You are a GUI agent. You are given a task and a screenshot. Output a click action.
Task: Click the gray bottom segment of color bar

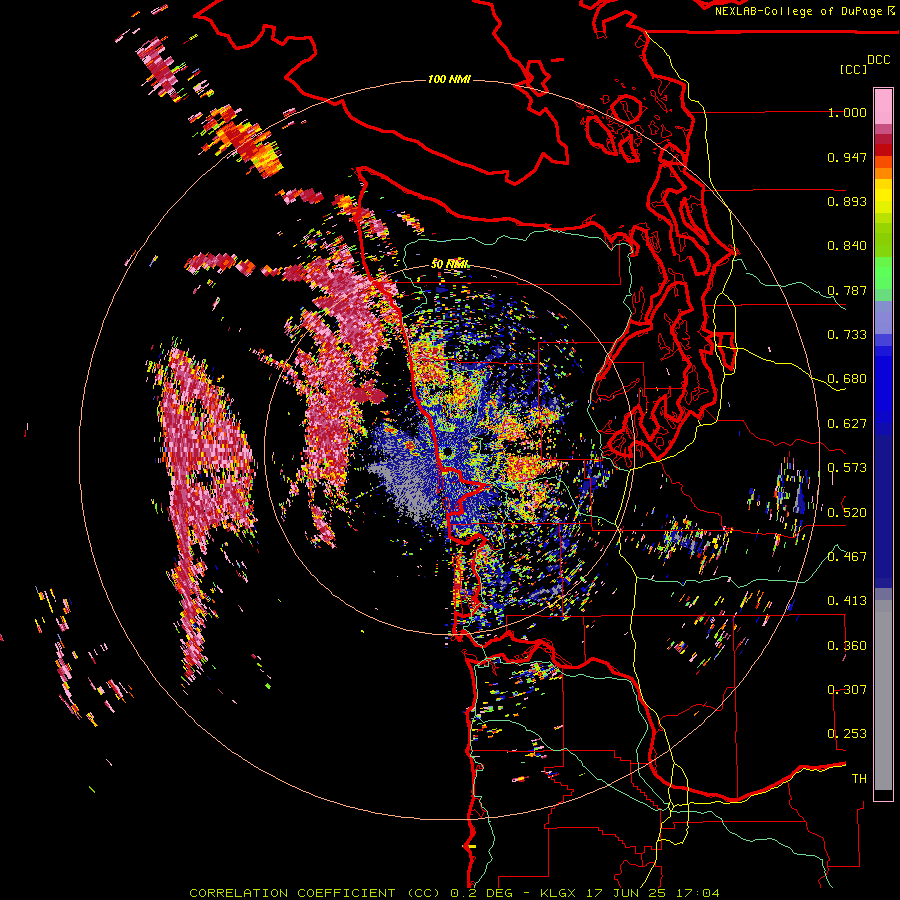(883, 695)
